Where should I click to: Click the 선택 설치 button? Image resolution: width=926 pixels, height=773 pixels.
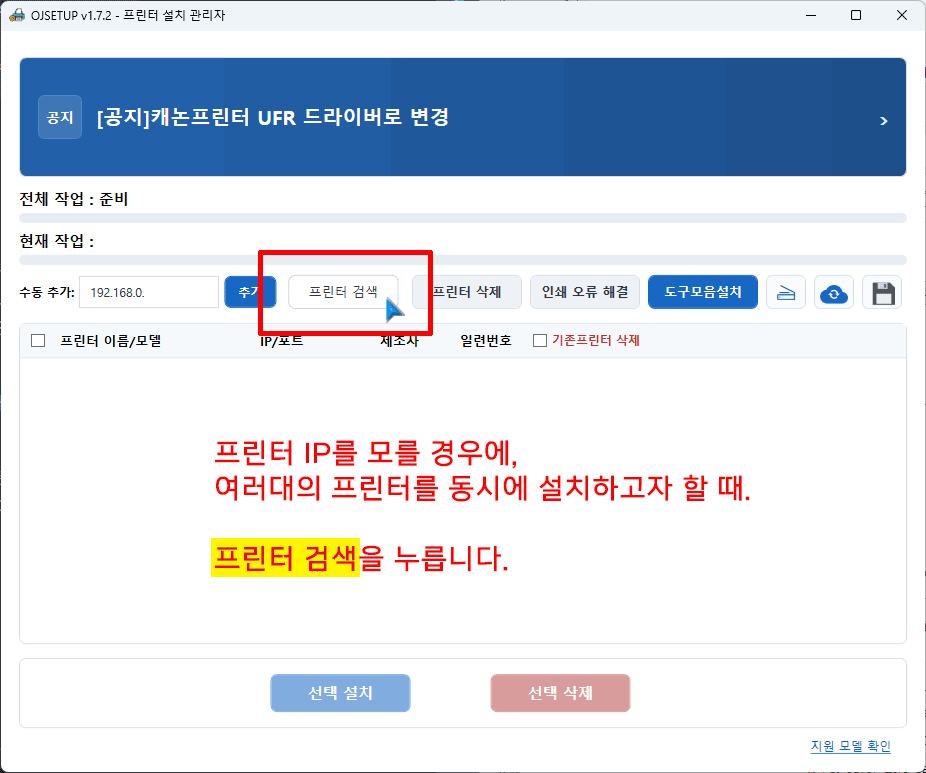[340, 693]
